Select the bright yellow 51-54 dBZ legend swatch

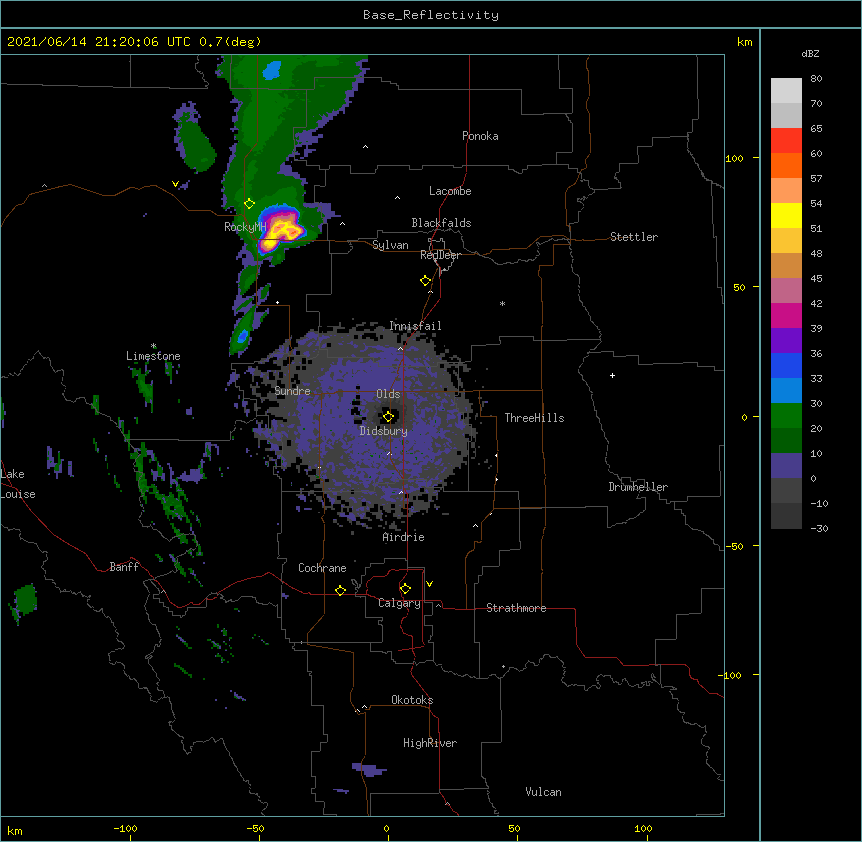[786, 215]
